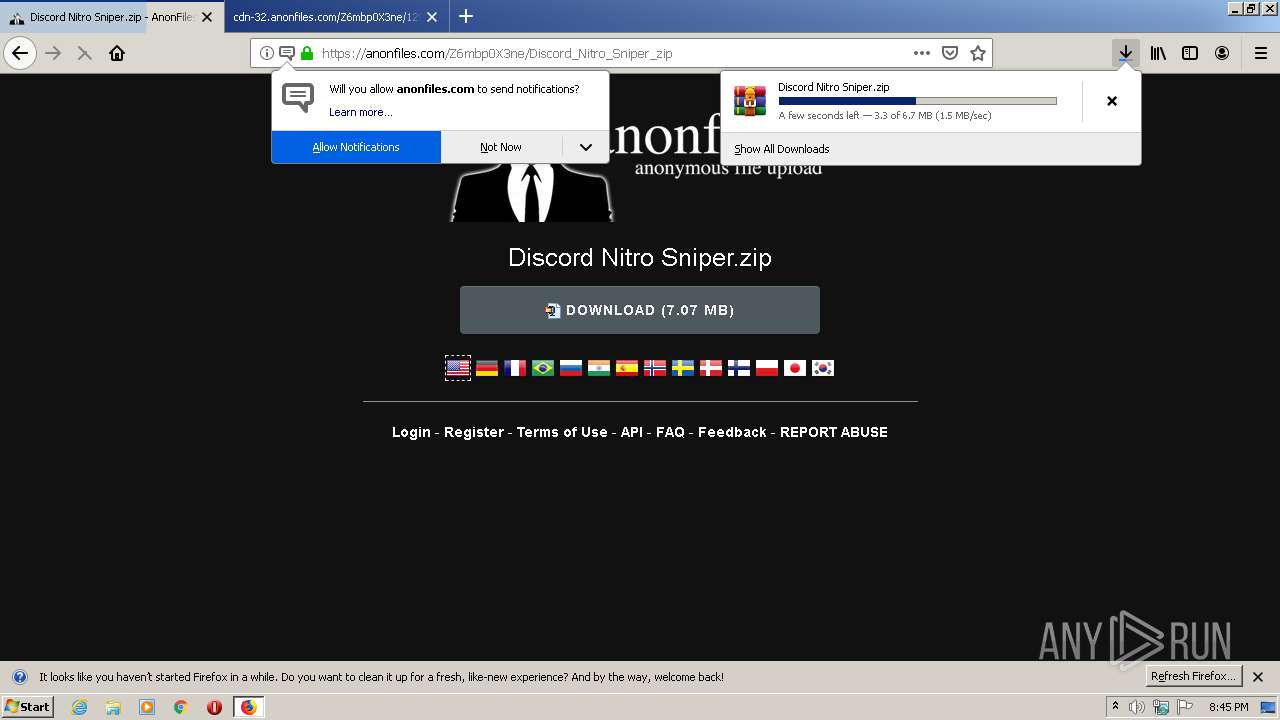This screenshot has height=720, width=1280.
Task: Open a new tab with the plus button
Action: tap(466, 16)
